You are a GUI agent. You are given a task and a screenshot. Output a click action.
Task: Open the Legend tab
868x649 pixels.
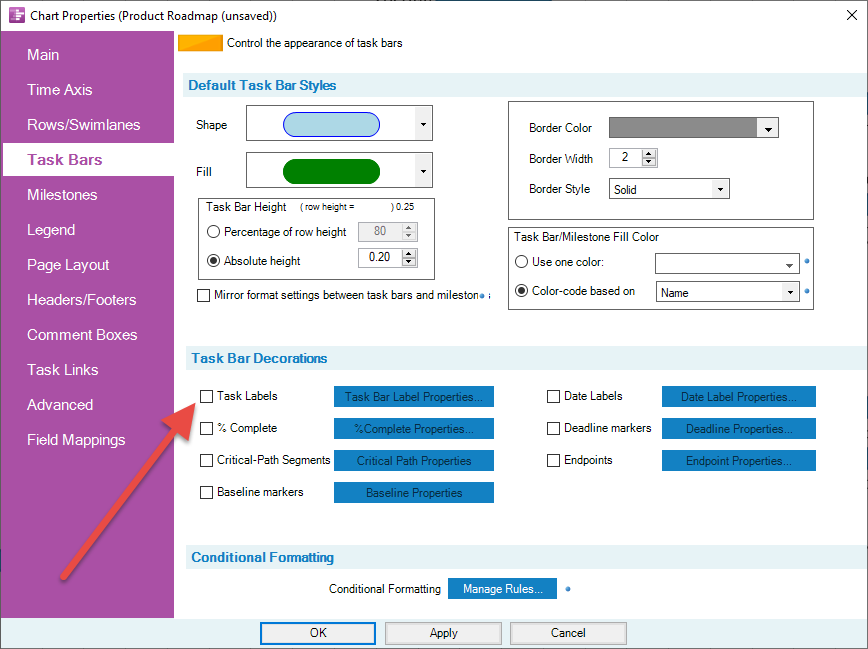pyautogui.click(x=51, y=230)
